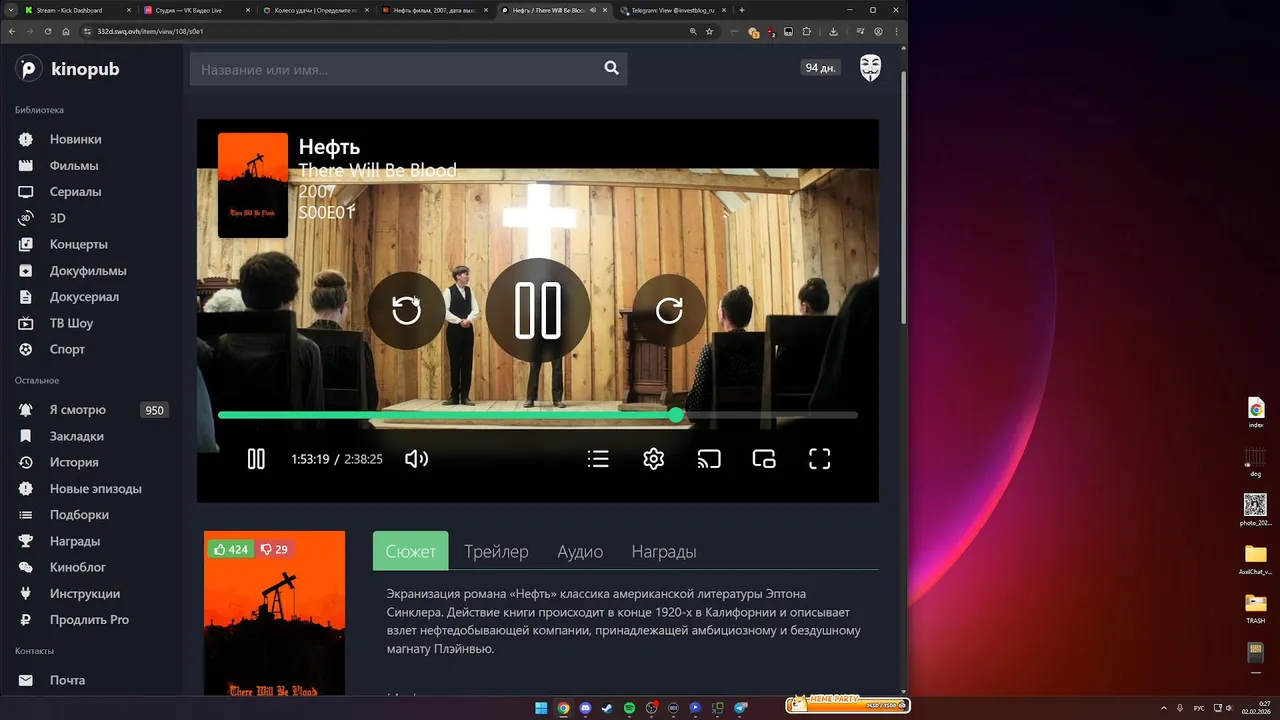Open the user avatar menu
The image size is (1280, 720).
click(871, 68)
